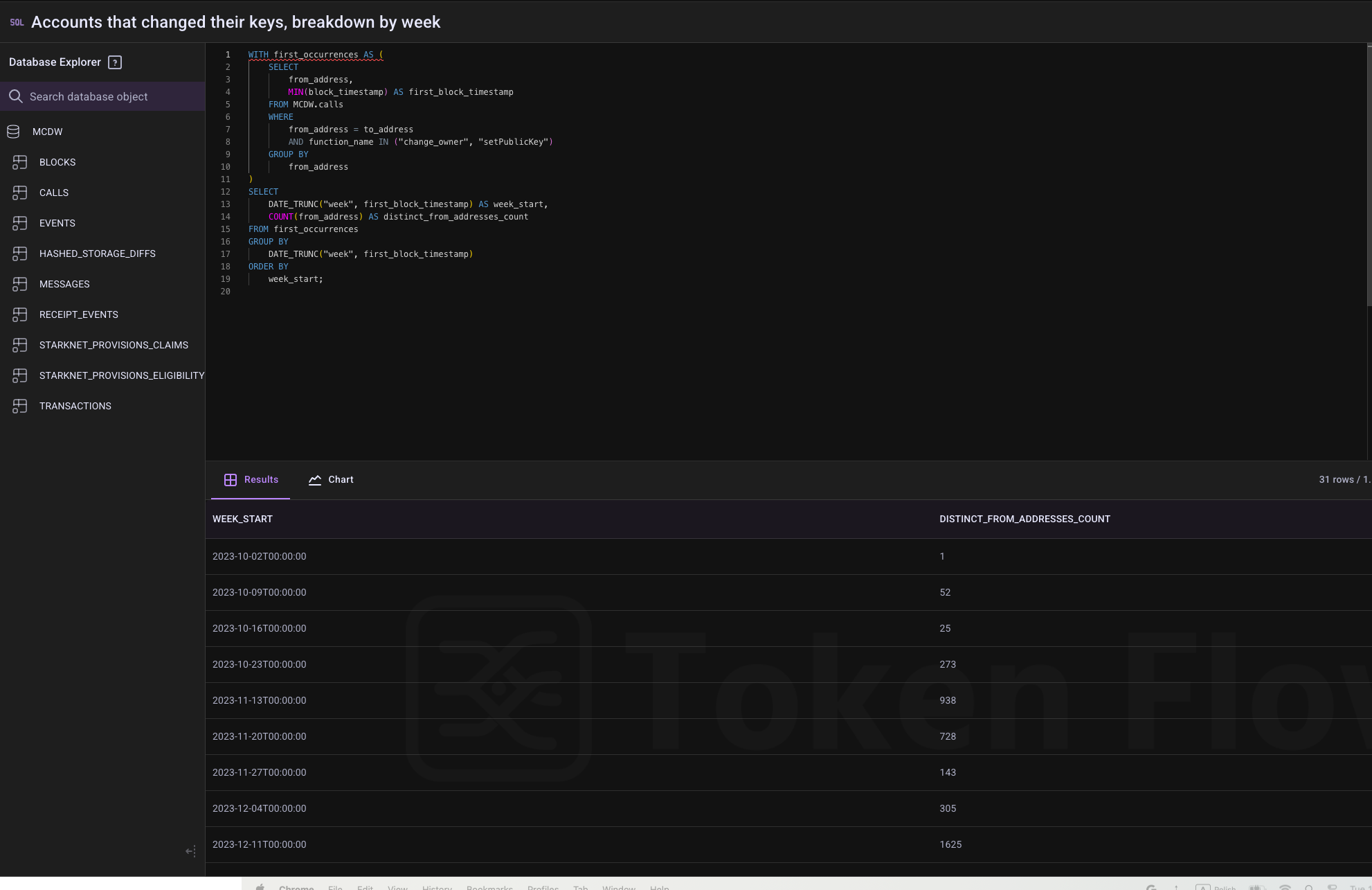1372x890 pixels.
Task: Click the BLOCKS table icon in sidebar
Action: (x=19, y=162)
